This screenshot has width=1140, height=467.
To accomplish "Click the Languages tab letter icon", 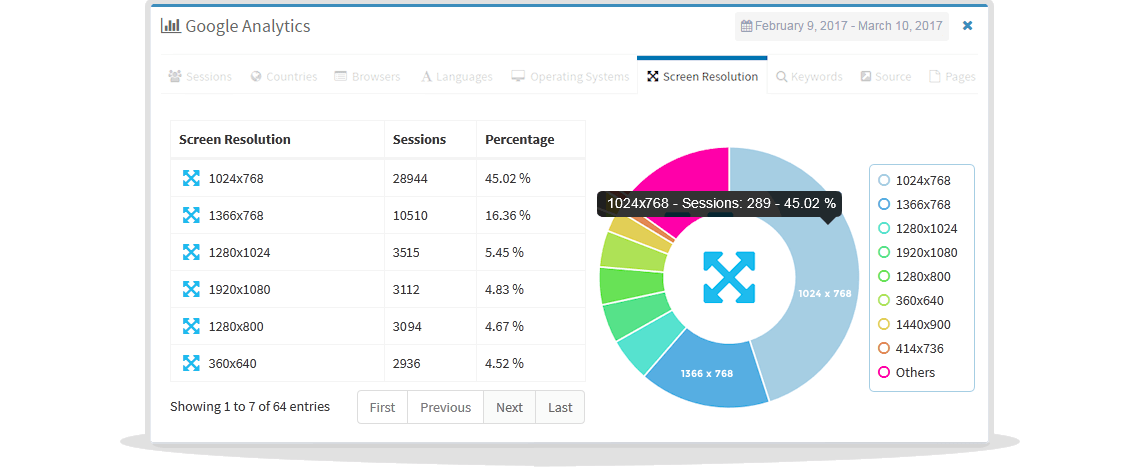I will point(427,76).
